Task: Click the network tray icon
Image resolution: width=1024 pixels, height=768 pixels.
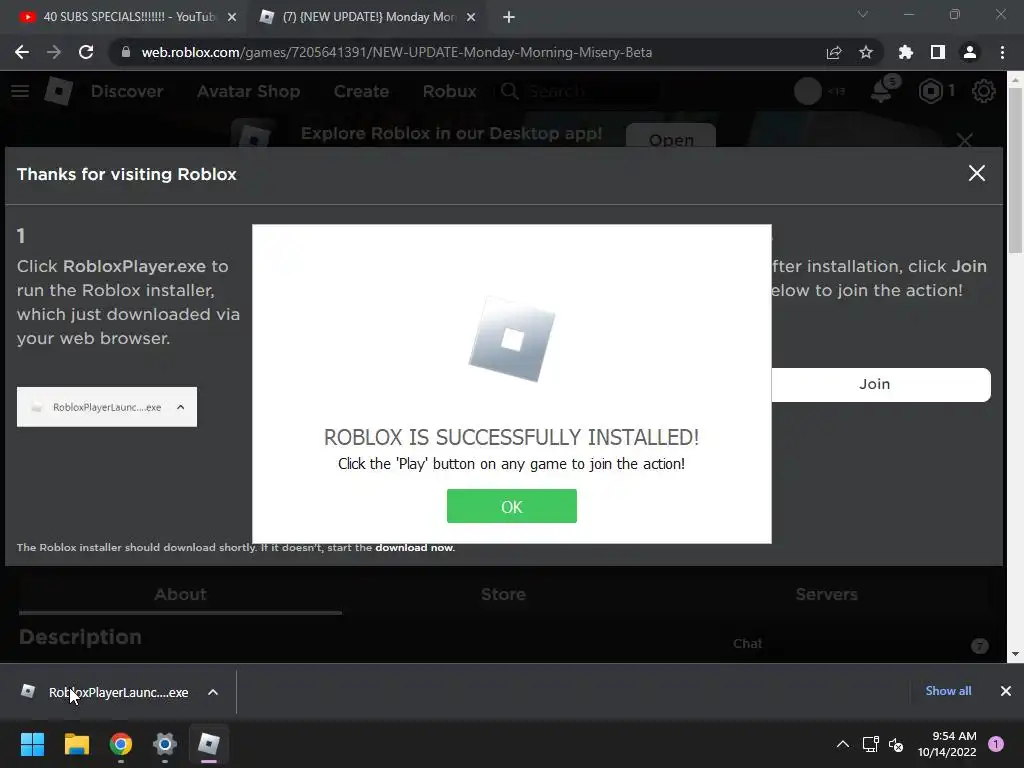Action: pos(871,744)
